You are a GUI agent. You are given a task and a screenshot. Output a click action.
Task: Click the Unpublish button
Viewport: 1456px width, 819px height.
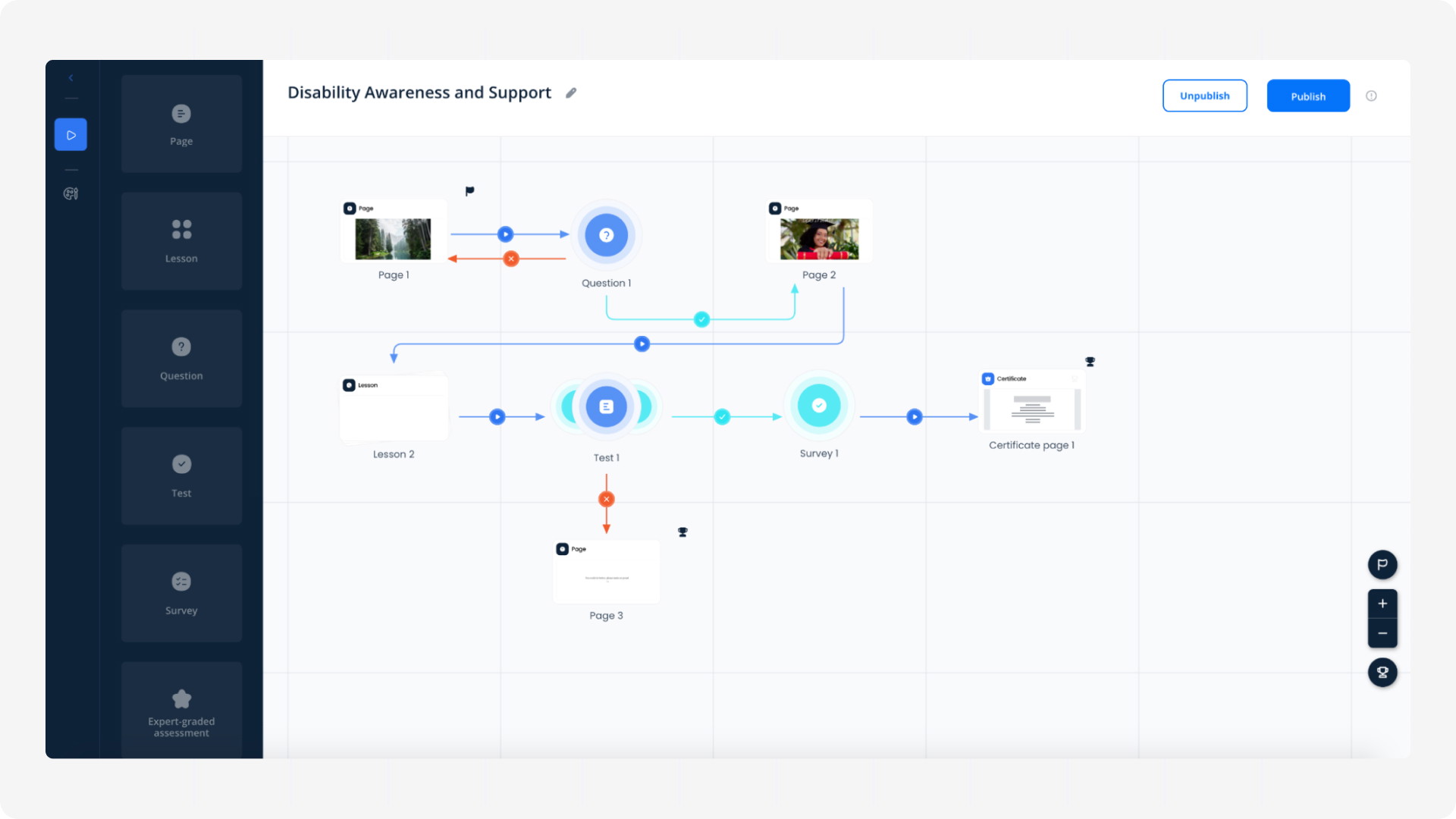[x=1205, y=95]
